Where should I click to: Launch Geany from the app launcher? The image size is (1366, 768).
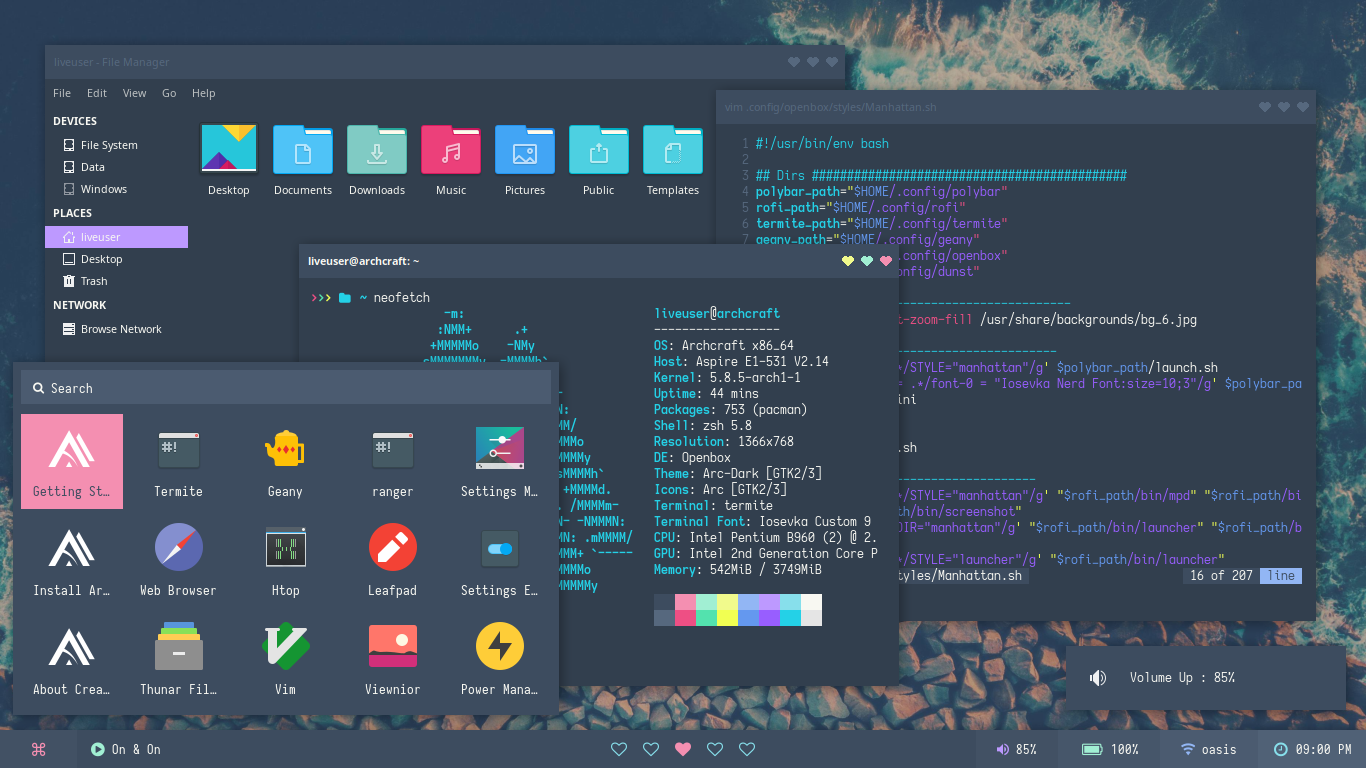[285, 461]
